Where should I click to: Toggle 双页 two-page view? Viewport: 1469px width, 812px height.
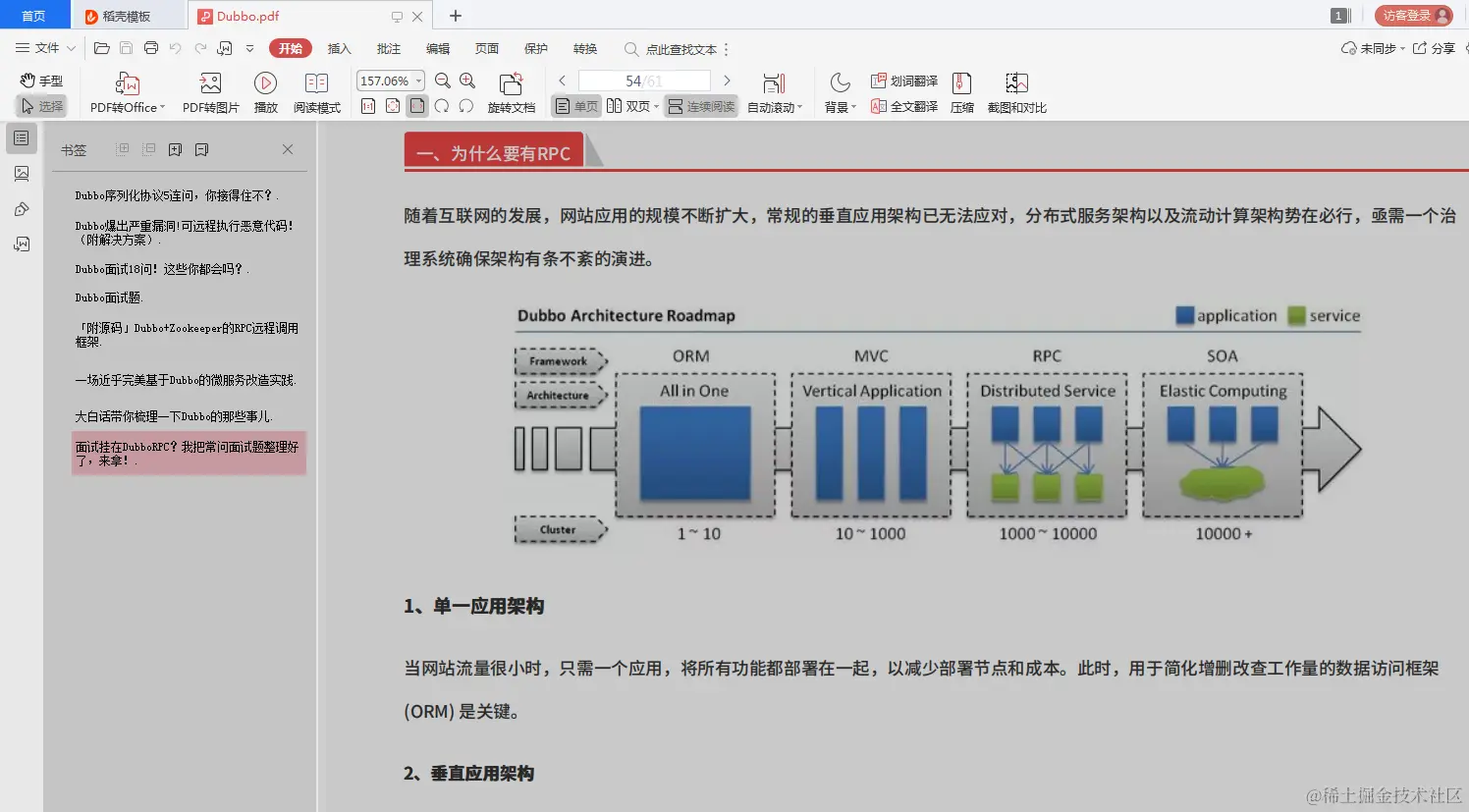(x=633, y=106)
